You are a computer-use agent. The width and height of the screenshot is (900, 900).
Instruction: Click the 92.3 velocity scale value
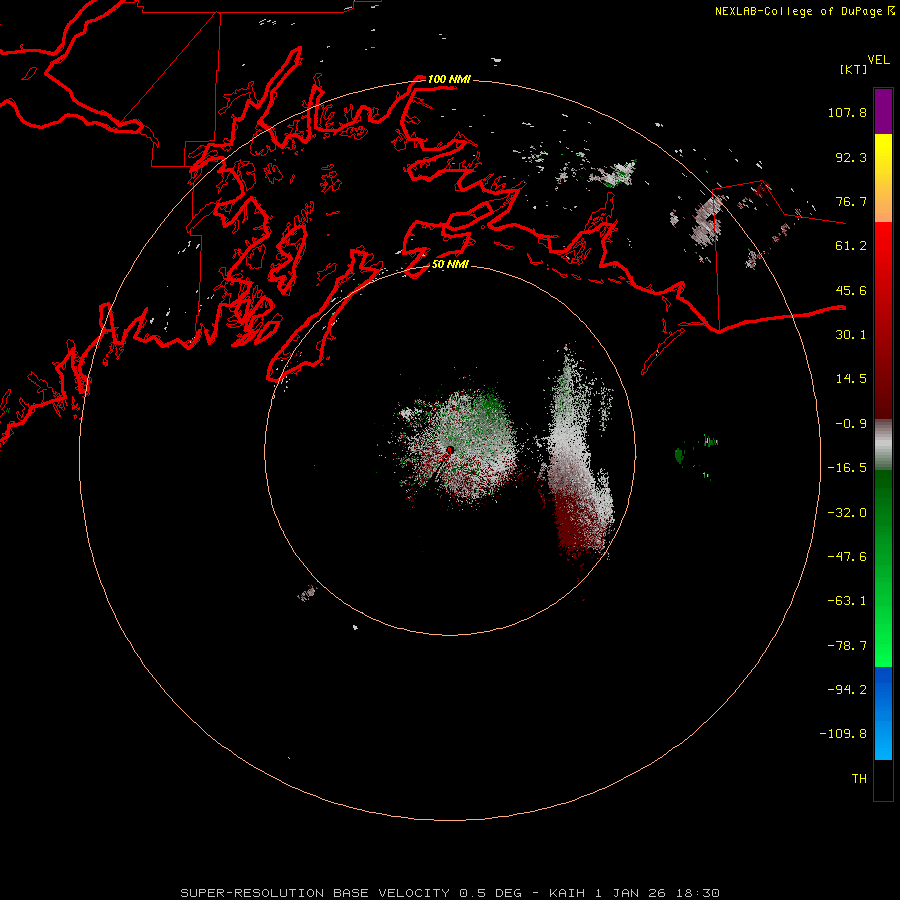click(x=851, y=157)
